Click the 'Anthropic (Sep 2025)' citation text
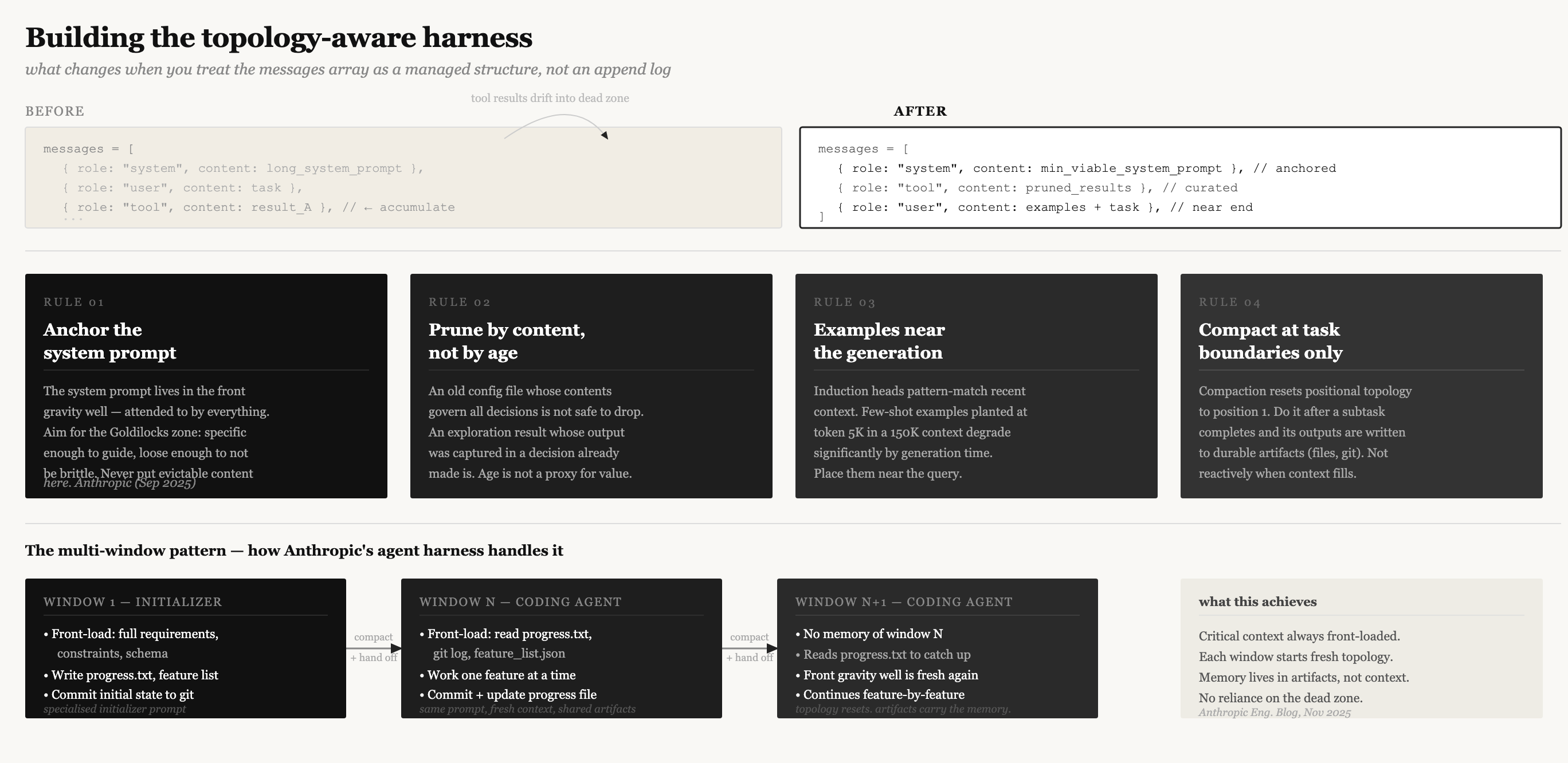Viewport: 1568px width, 763px height. point(135,483)
